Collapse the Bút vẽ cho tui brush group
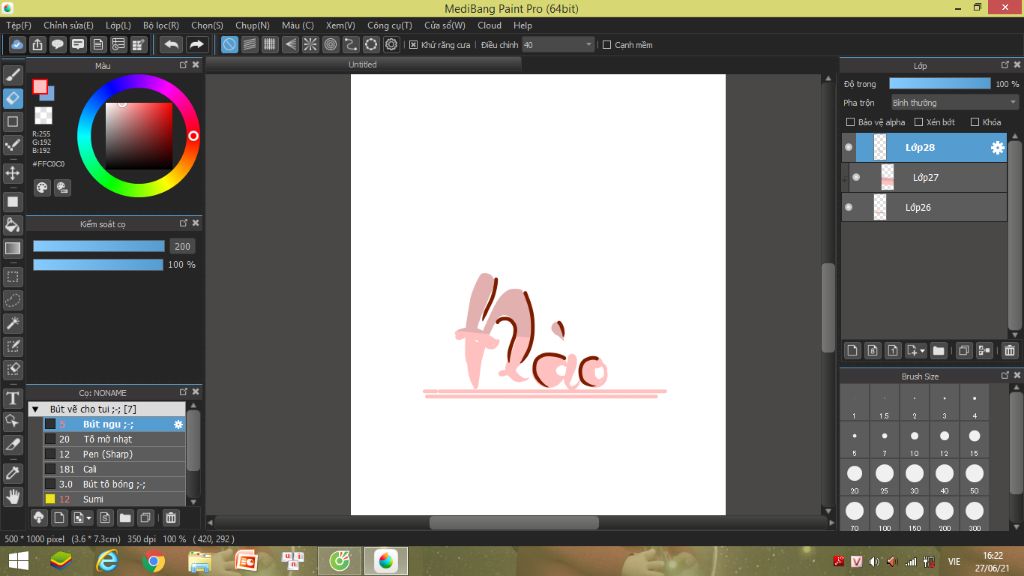 (x=35, y=409)
